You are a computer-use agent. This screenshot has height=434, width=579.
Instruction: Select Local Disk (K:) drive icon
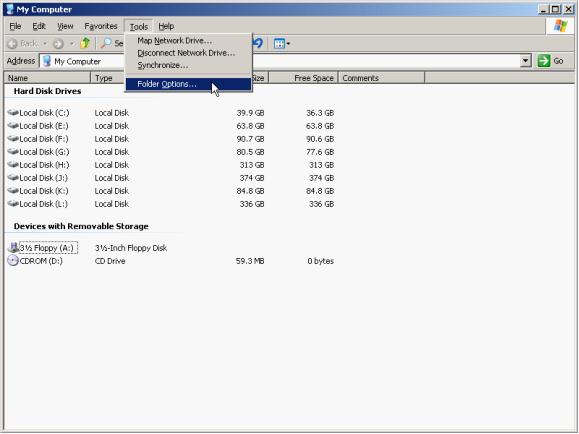(x=13, y=191)
